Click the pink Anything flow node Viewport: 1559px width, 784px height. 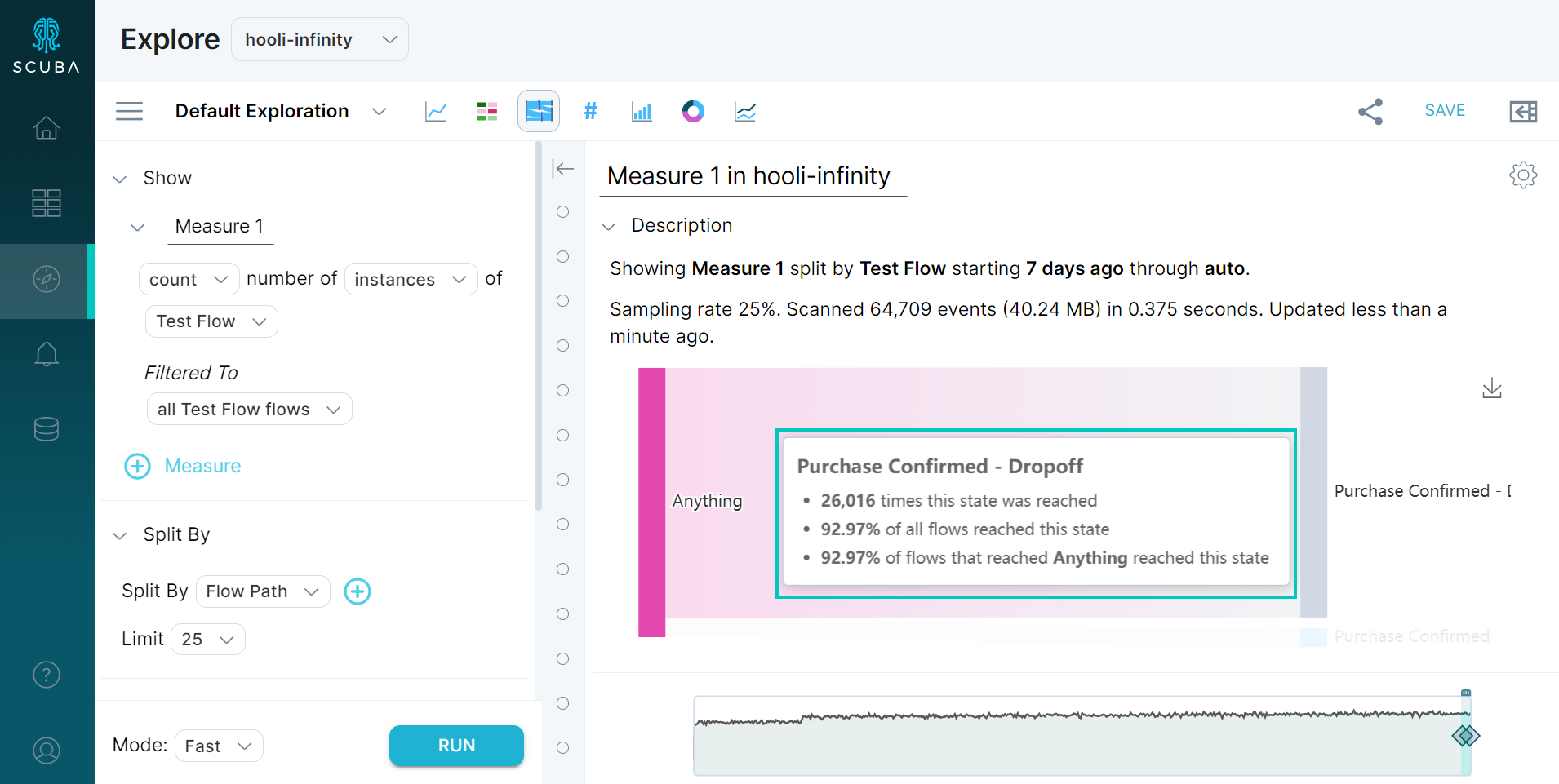tap(651, 502)
